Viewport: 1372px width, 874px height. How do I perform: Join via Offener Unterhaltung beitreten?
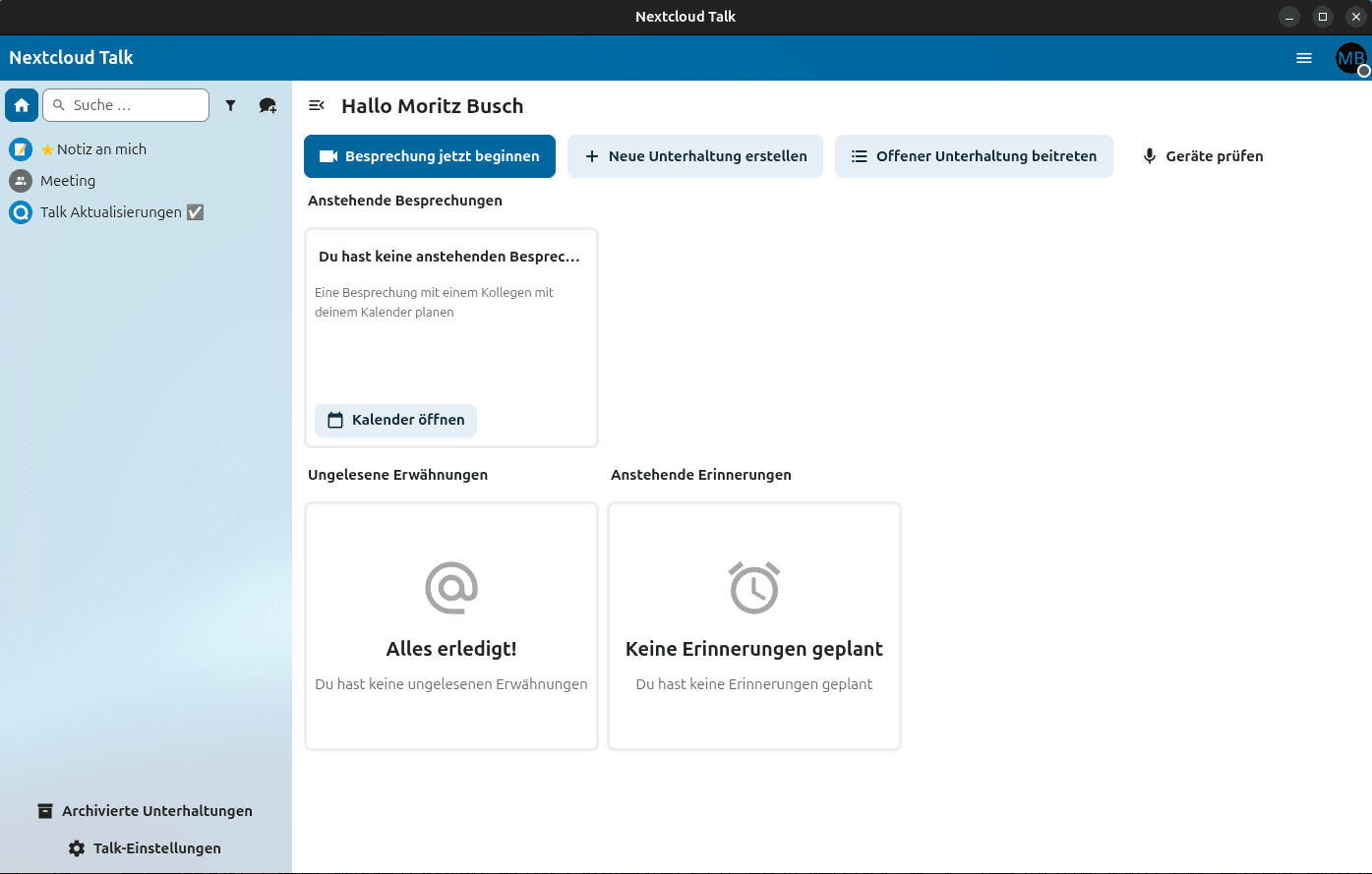coord(974,155)
